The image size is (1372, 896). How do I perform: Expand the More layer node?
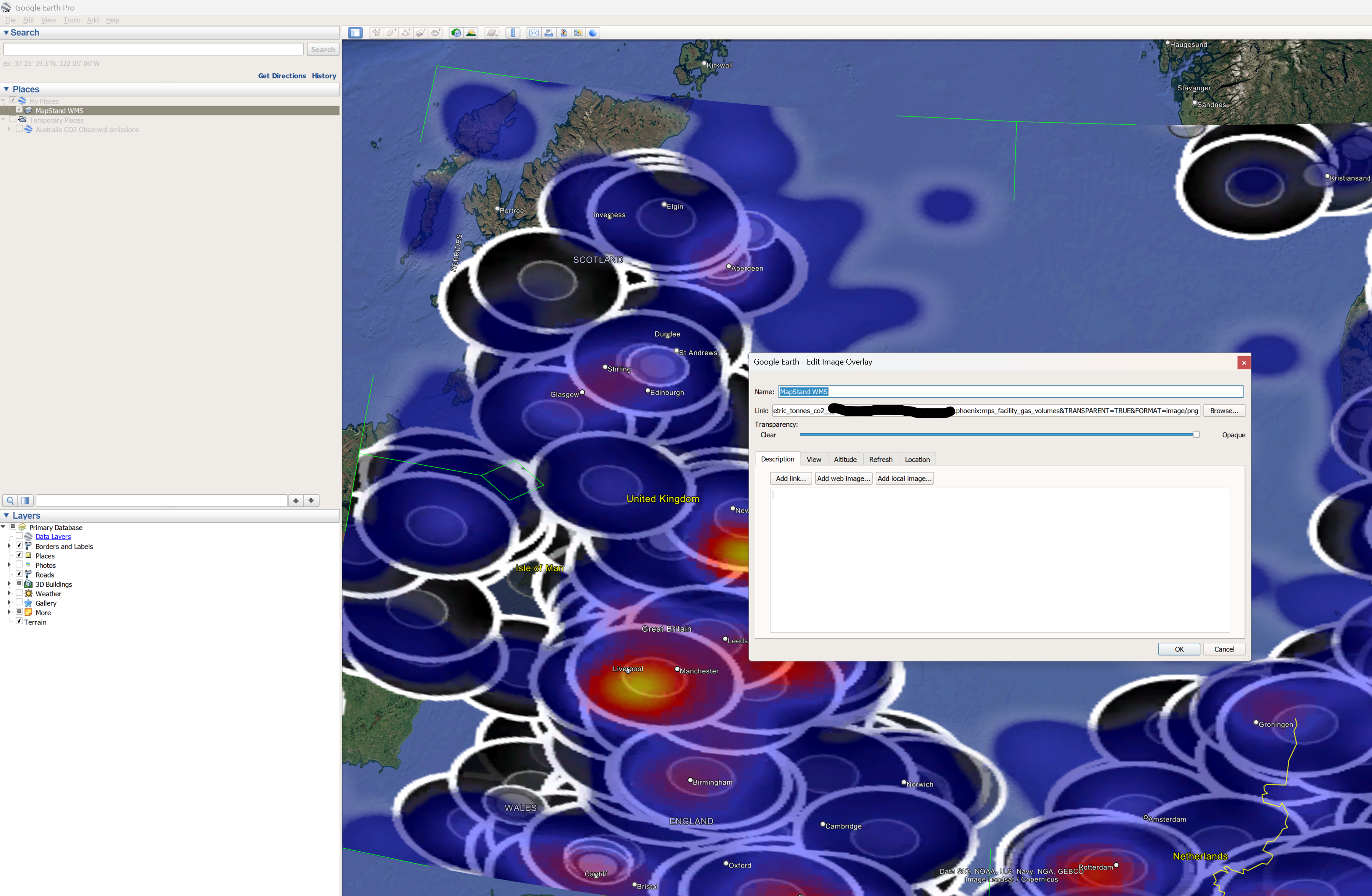[9, 613]
